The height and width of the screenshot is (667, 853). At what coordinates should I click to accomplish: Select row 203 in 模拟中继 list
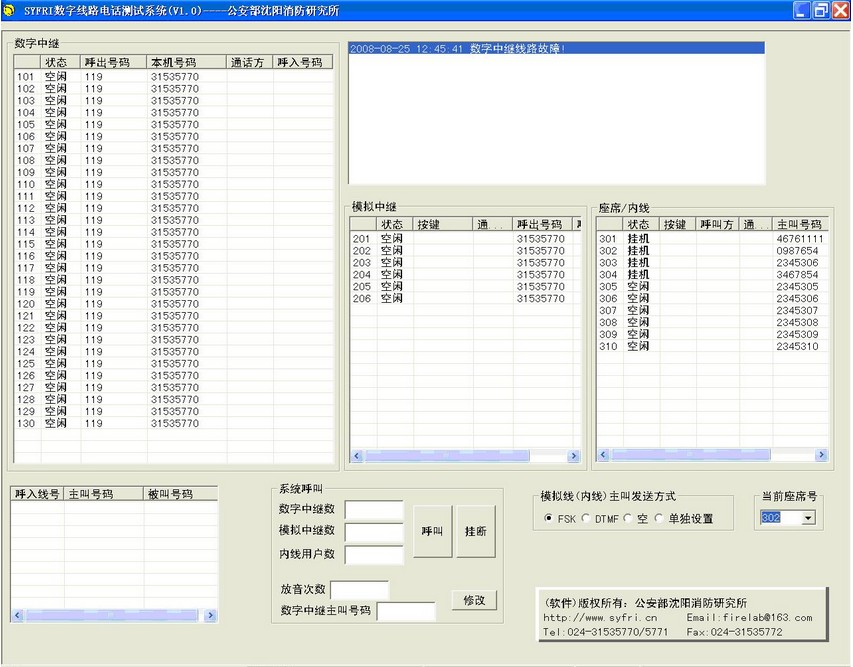pyautogui.click(x=466, y=263)
